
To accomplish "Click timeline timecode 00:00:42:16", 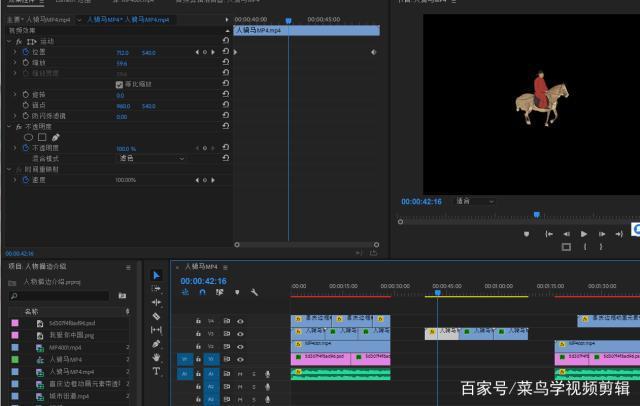I will (x=203, y=281).
